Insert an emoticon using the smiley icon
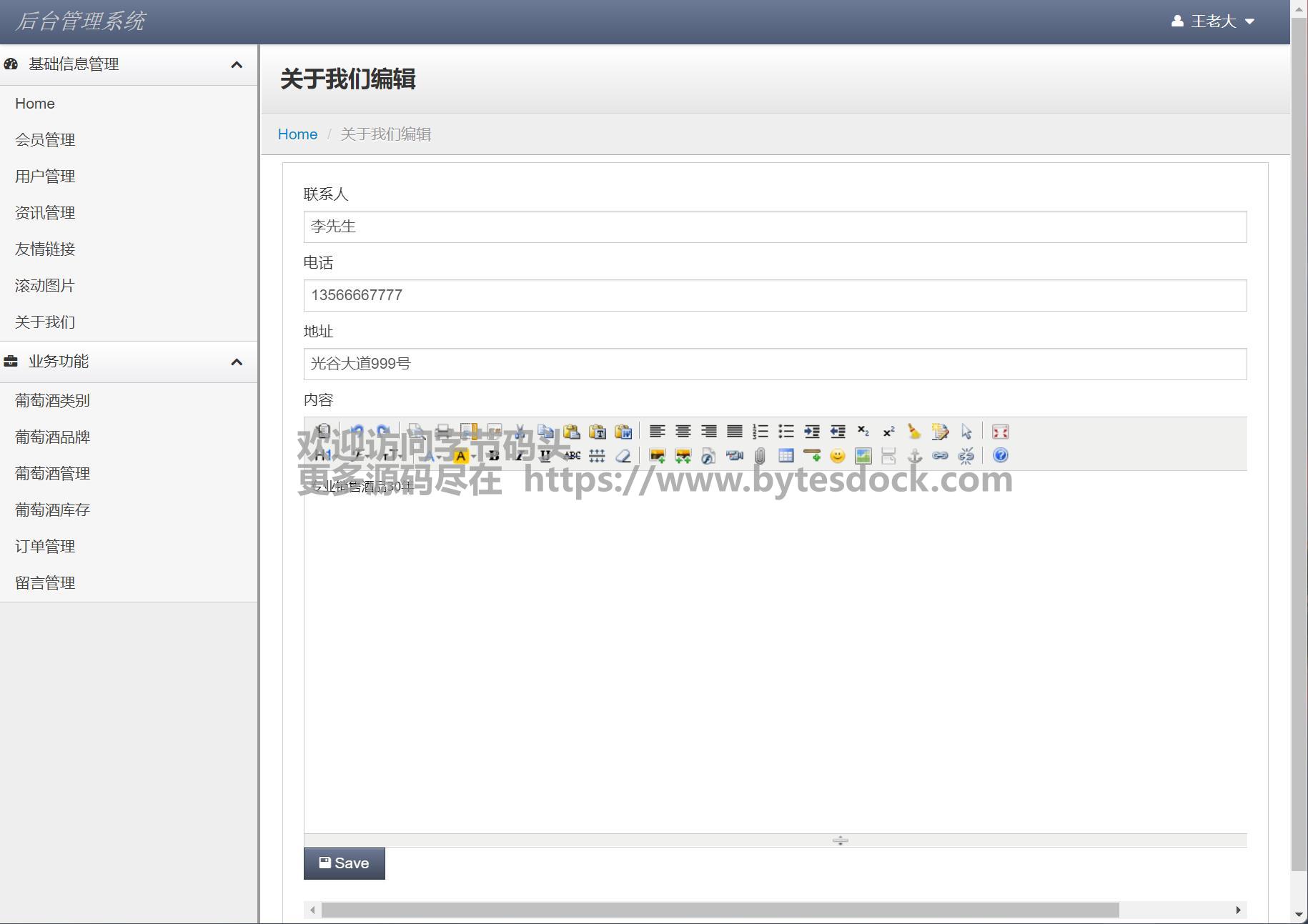Image resolution: width=1308 pixels, height=924 pixels. 837,456
